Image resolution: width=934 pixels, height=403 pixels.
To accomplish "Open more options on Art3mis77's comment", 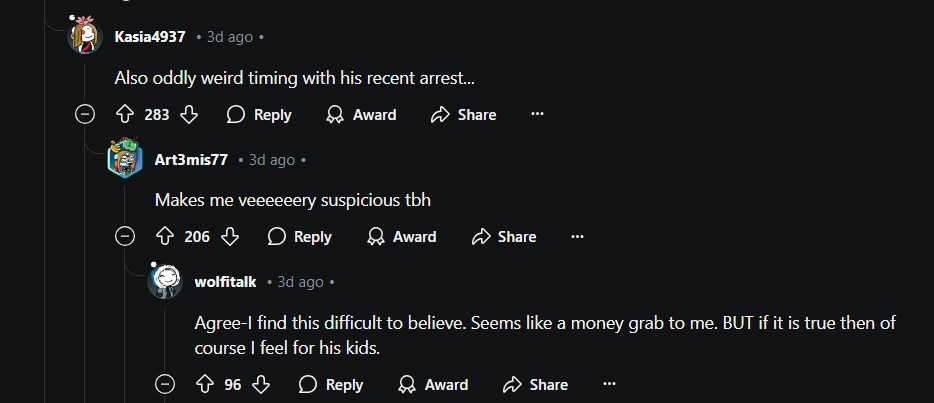I will (577, 237).
